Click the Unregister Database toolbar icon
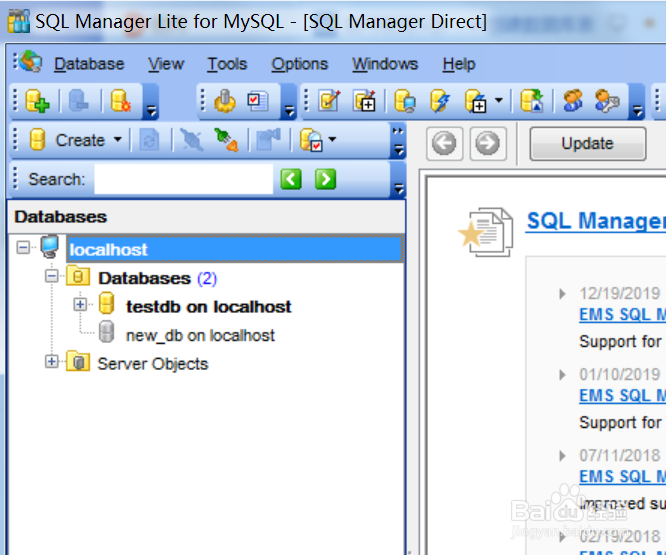 point(79,101)
